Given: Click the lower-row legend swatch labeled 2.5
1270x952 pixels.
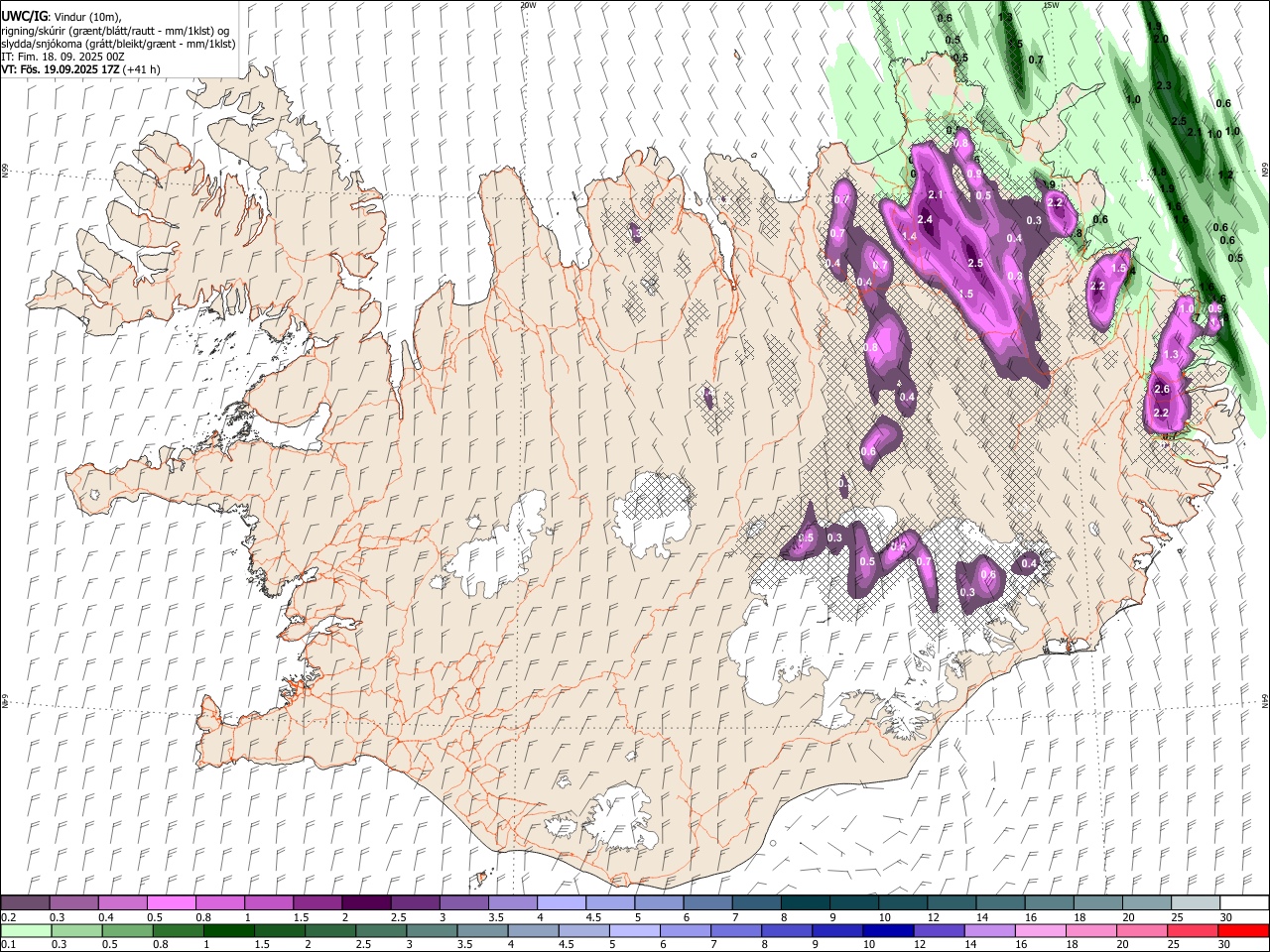Looking at the screenshot, I should pyautogui.click(x=380, y=930).
